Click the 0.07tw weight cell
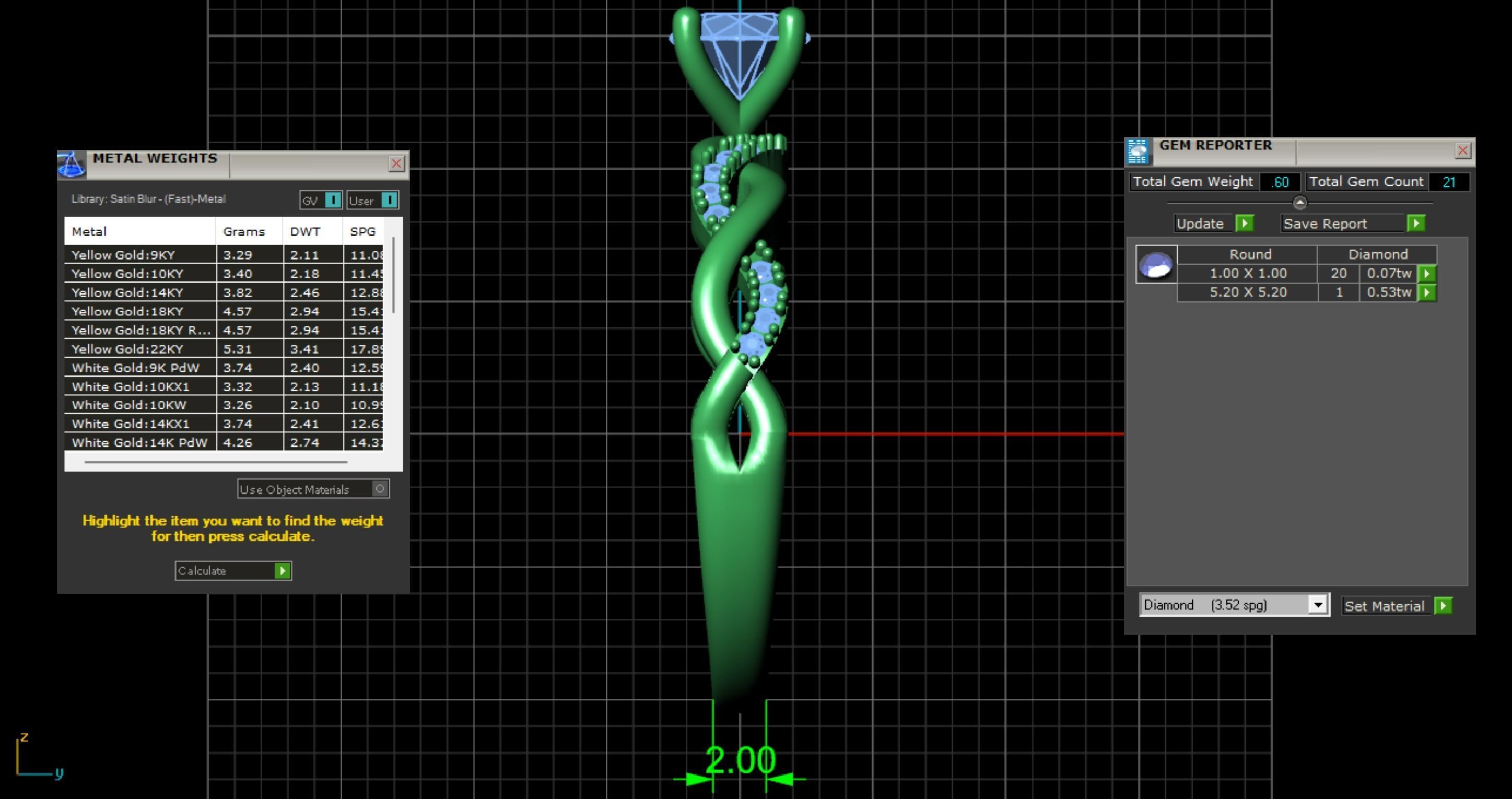This screenshot has height=799, width=1512. point(1389,274)
